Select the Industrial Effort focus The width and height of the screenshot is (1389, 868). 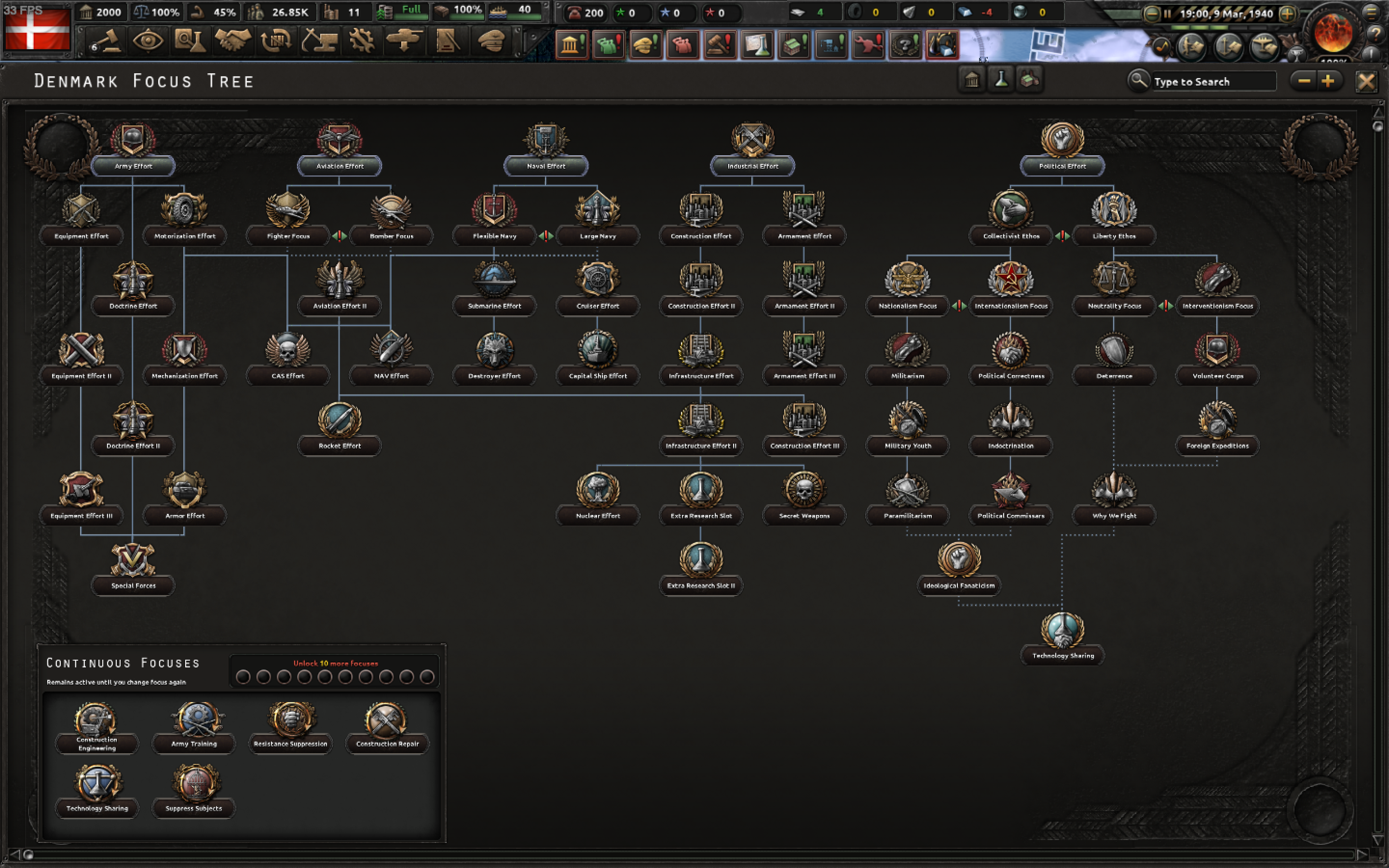[x=752, y=149]
